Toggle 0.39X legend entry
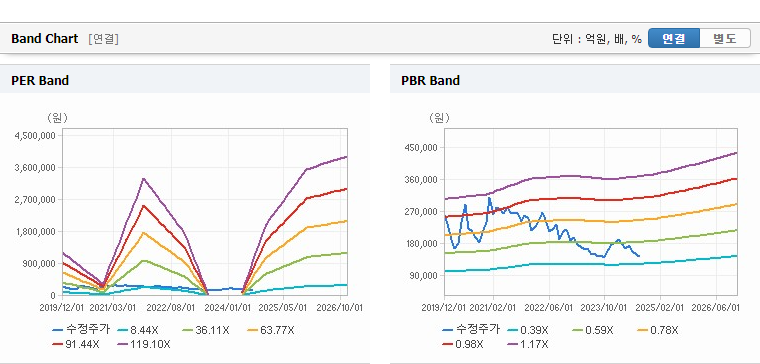The height and width of the screenshot is (364, 760). point(527,330)
